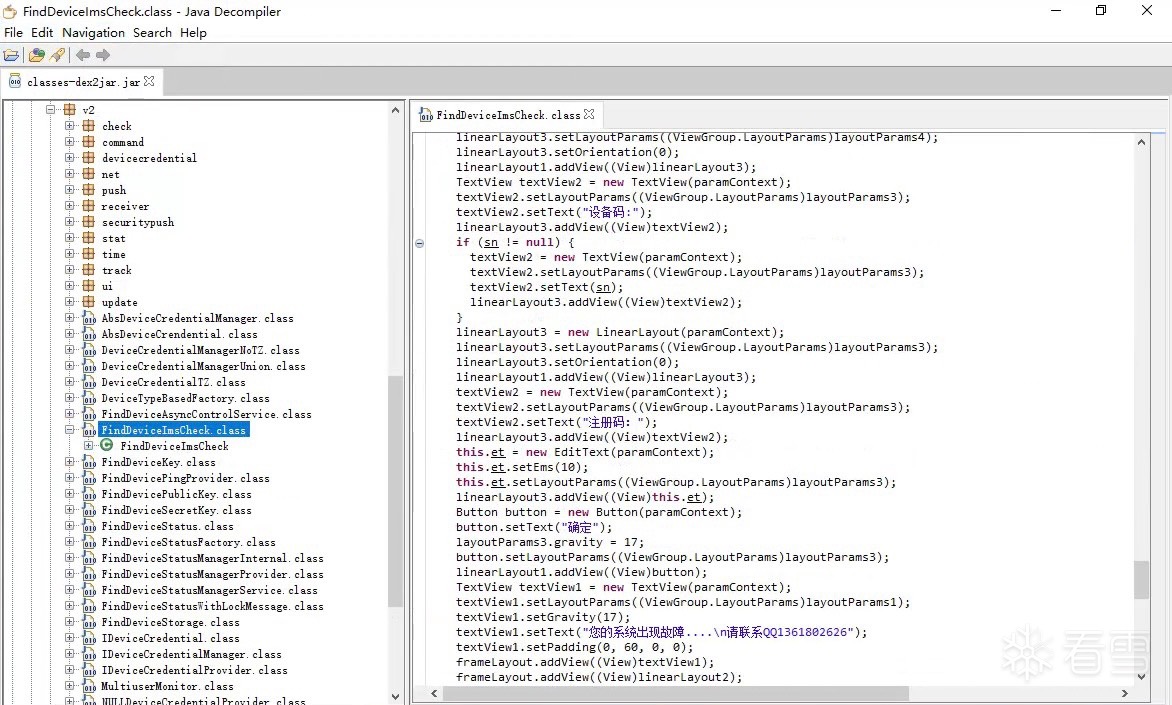Click the Search toolbar icon
The width and height of the screenshot is (1172, 705).
coord(58,55)
